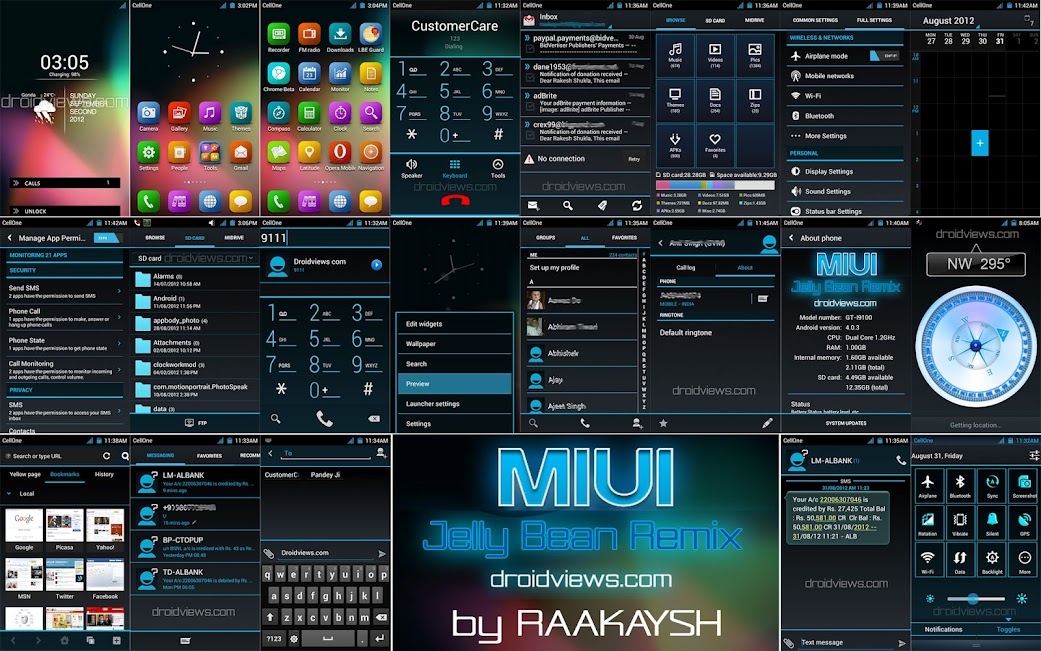1041x651 pixels.
Task: Toggle Airplane mode switch in settings
Action: tap(884, 56)
